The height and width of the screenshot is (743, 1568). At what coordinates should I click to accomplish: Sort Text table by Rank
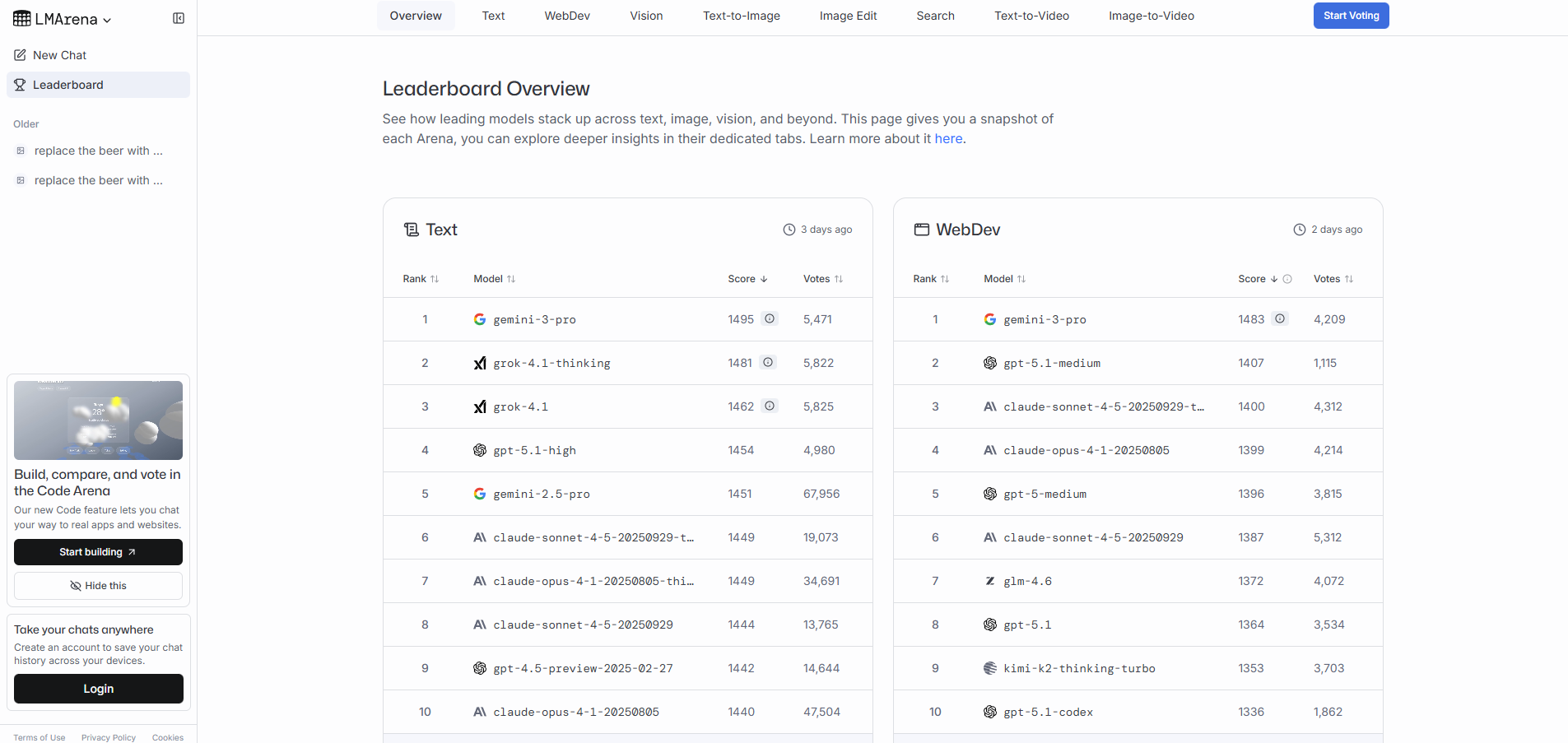click(421, 279)
